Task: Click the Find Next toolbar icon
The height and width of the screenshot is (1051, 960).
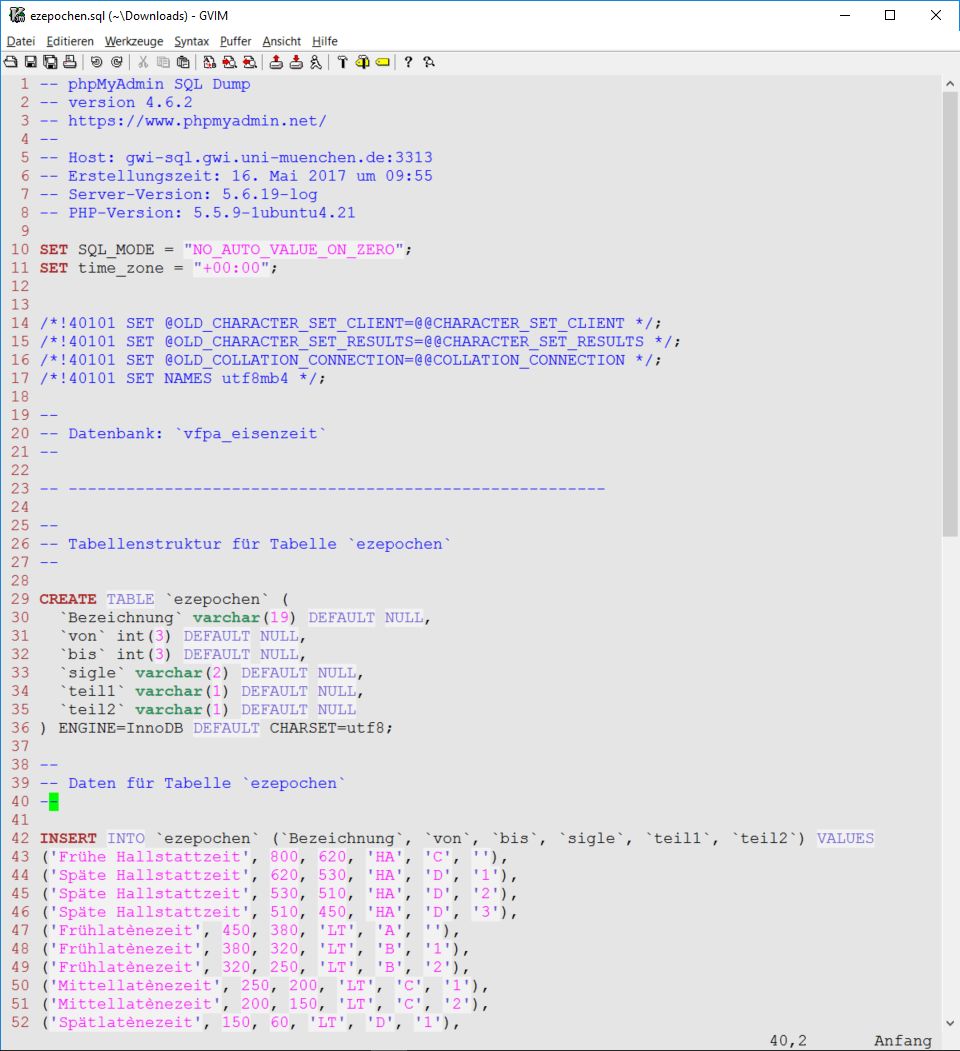Action: 229,62
